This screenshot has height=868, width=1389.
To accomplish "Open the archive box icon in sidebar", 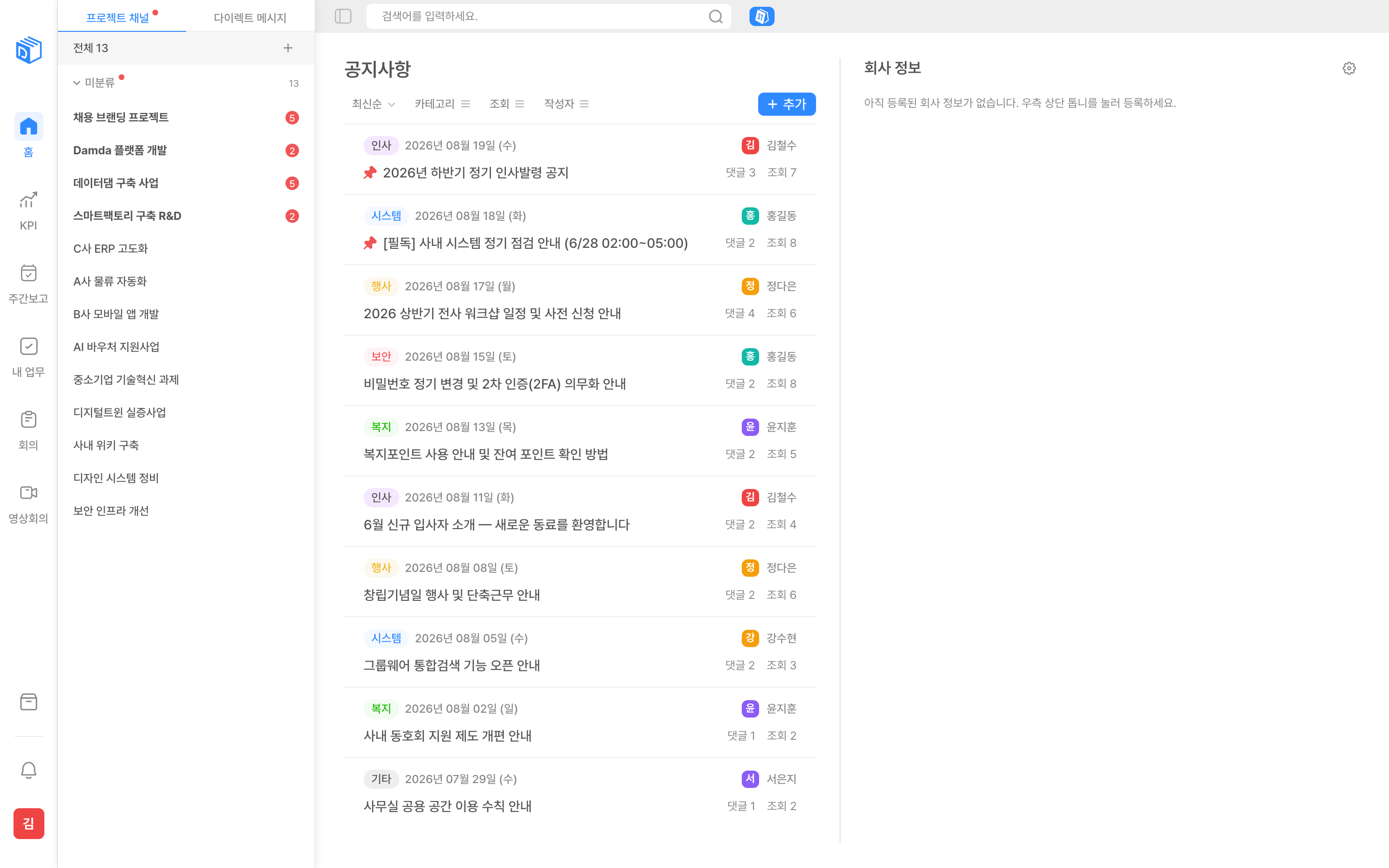I will tap(29, 702).
